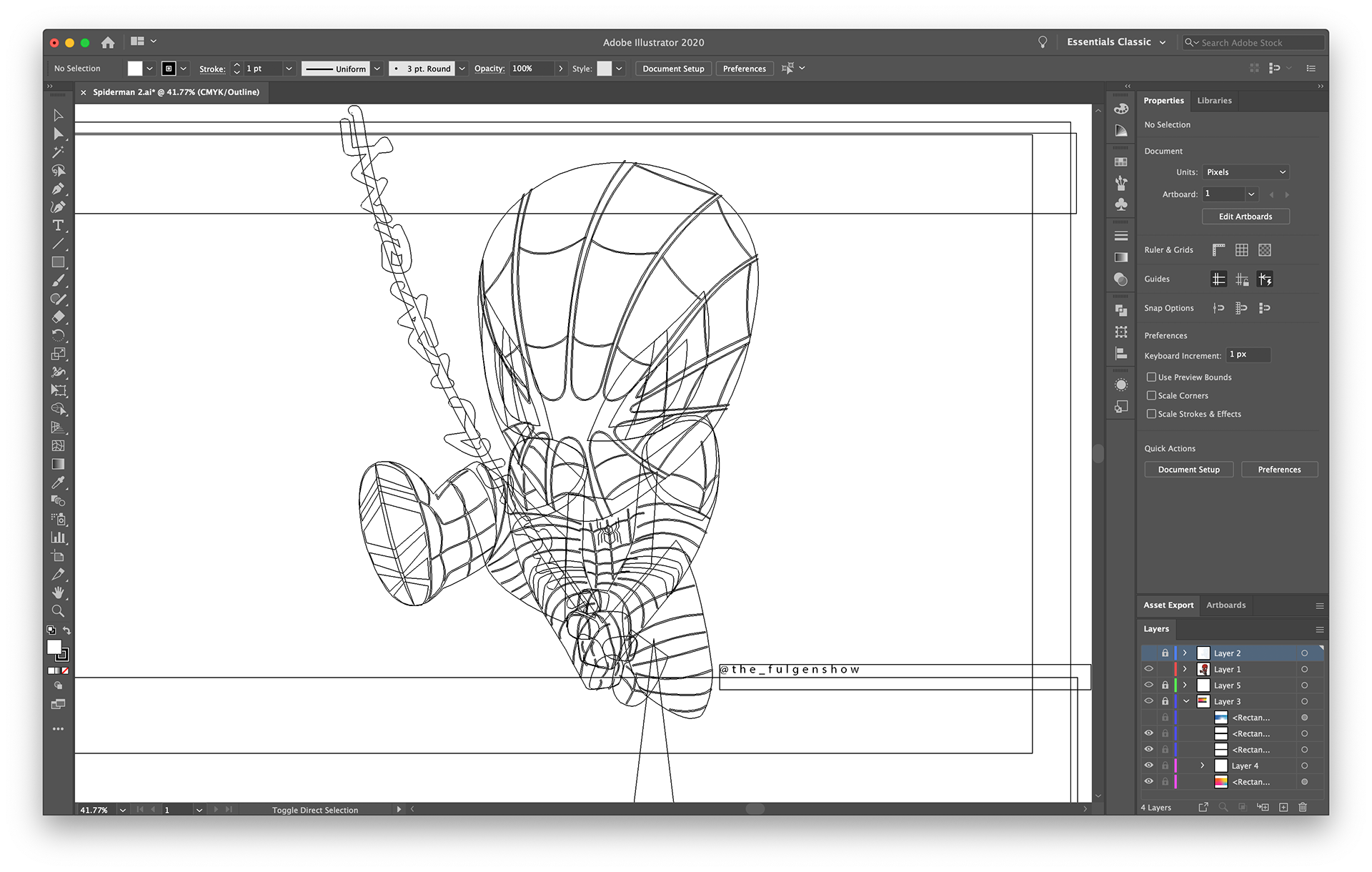Screen dimensions: 1372x872
Task: Pick the Eyedropper tool
Action: (x=58, y=482)
